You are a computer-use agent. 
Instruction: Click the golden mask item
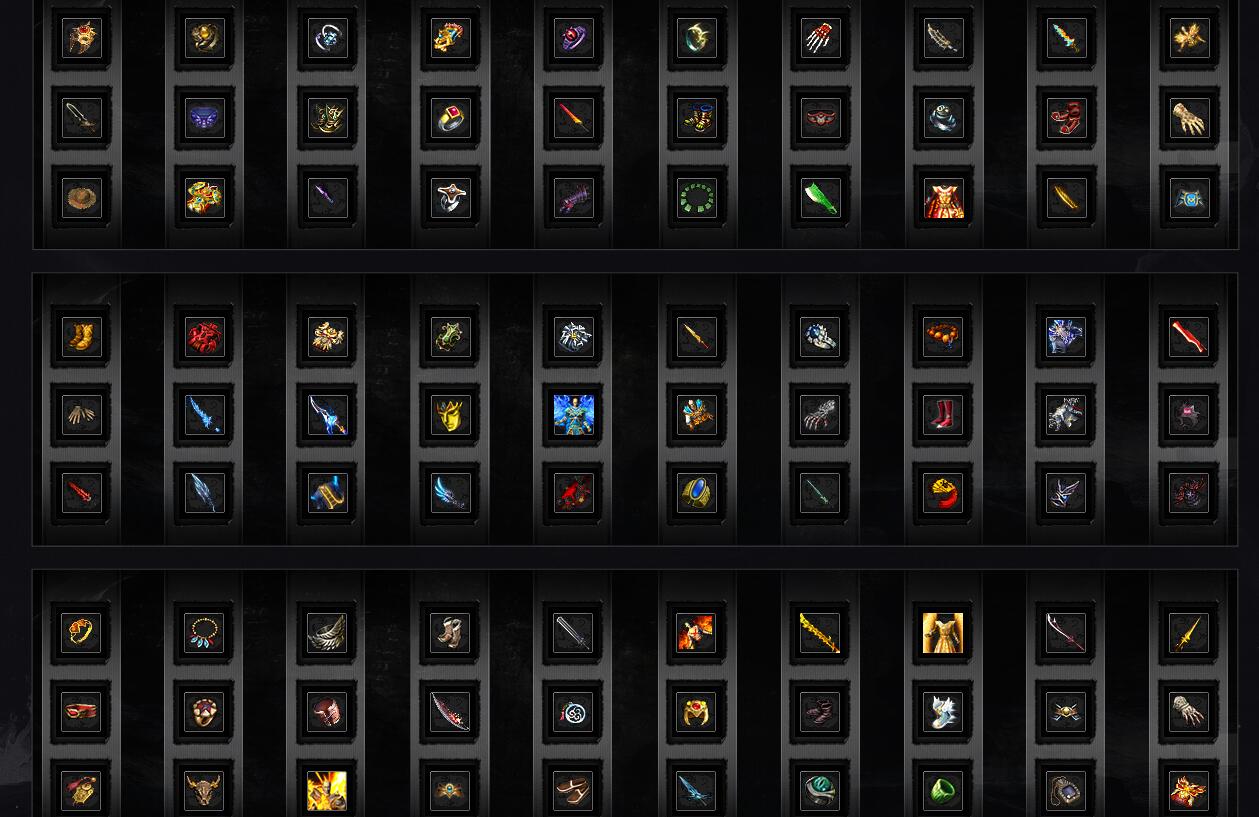pyautogui.click(x=451, y=415)
